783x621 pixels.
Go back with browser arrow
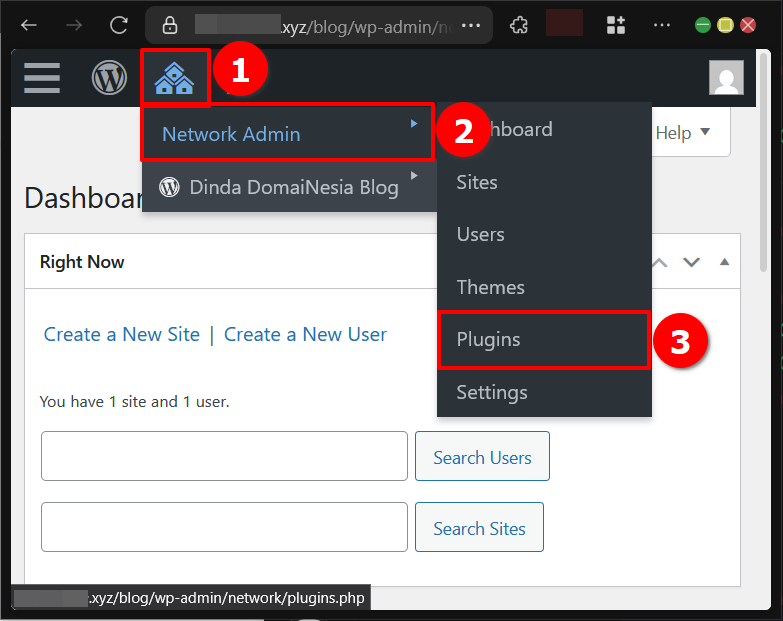[x=29, y=25]
